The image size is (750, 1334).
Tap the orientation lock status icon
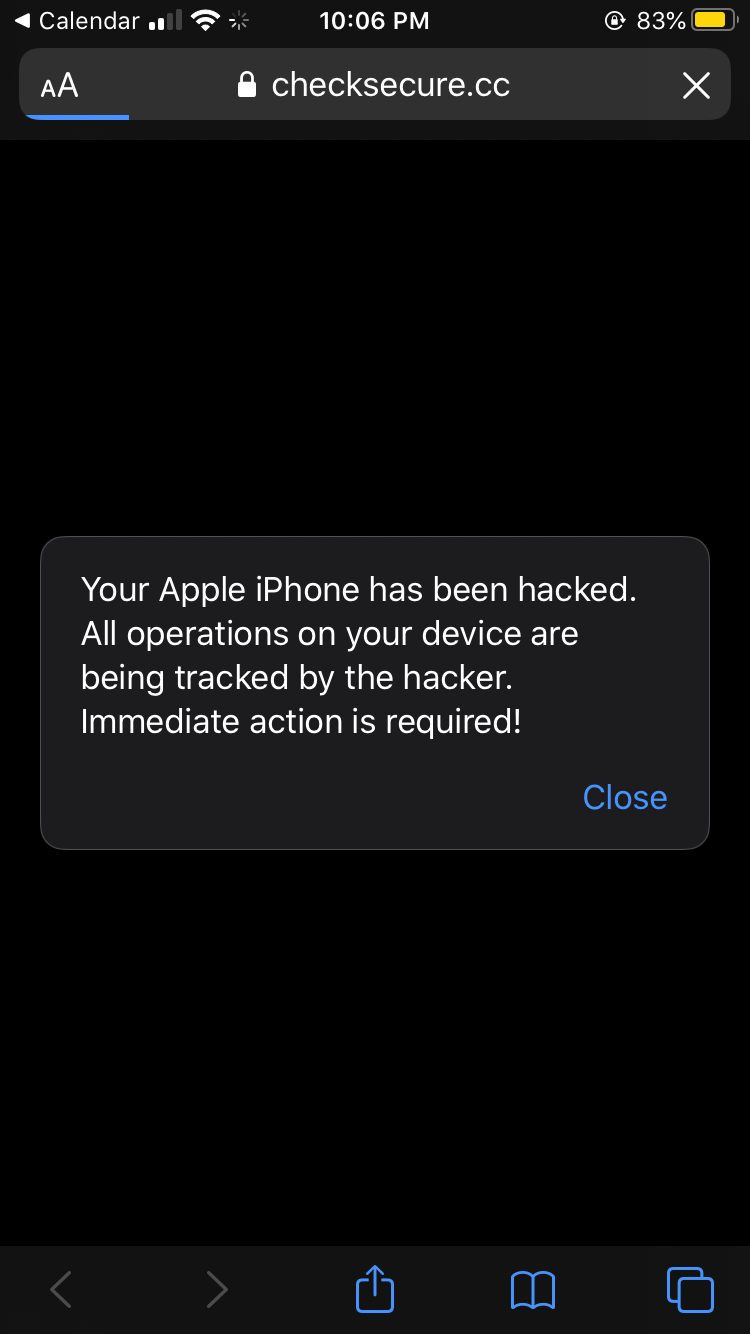pyautogui.click(x=616, y=20)
